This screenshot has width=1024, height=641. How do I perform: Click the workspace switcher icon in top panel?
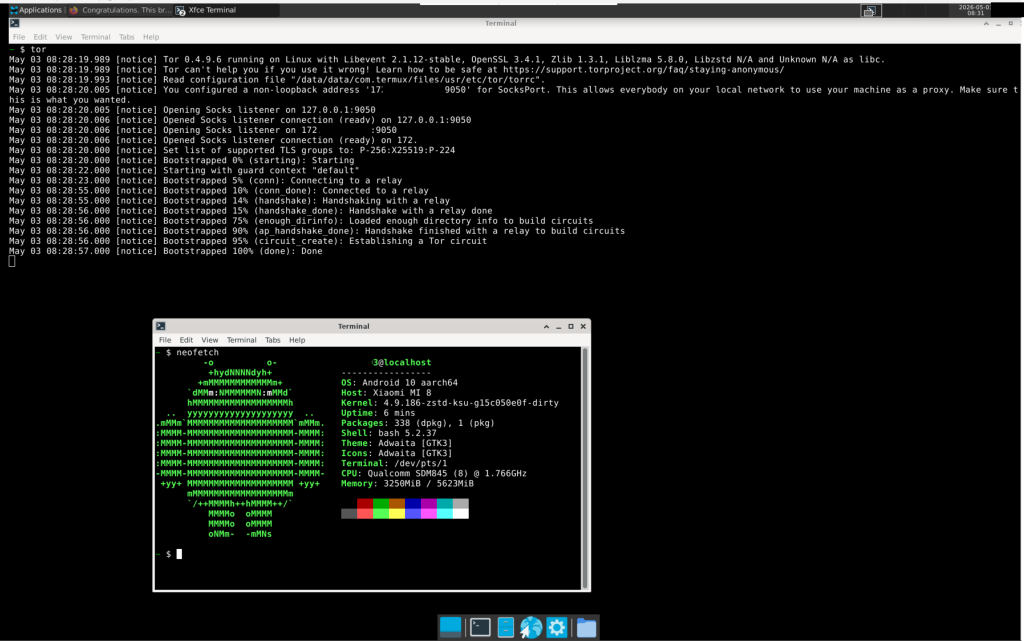870,10
